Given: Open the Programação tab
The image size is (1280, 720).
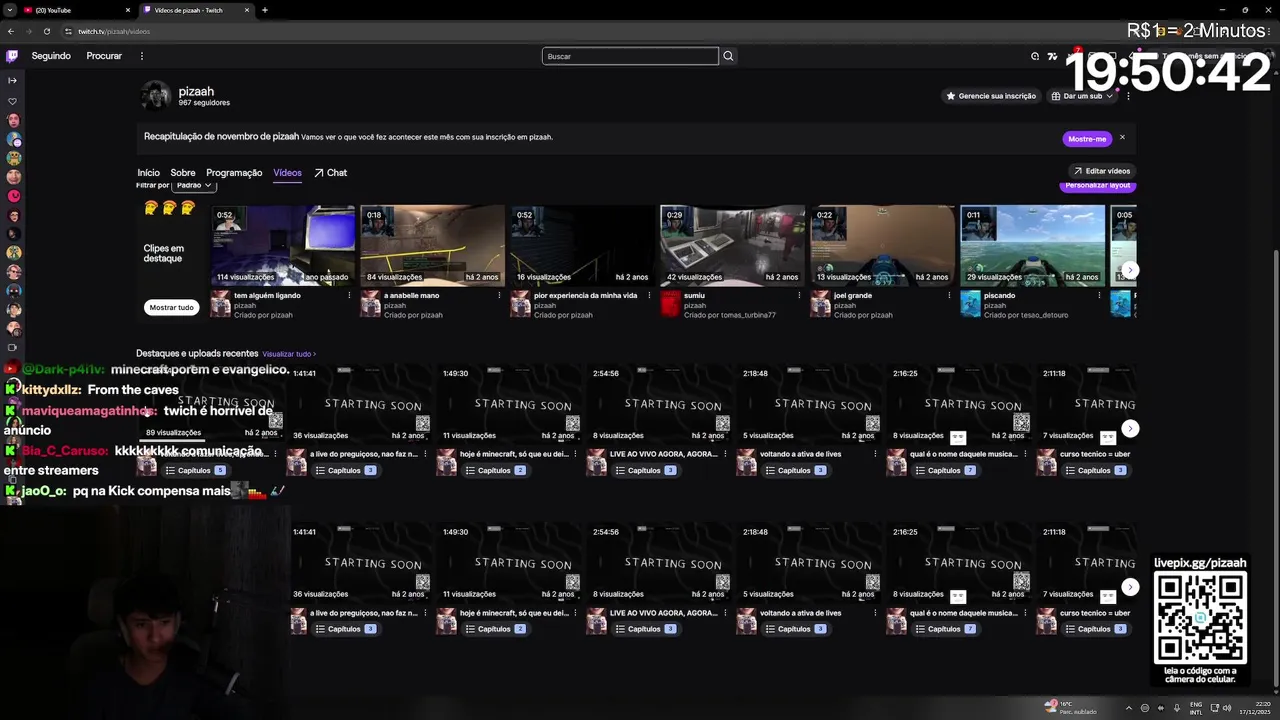Looking at the screenshot, I should [x=234, y=173].
